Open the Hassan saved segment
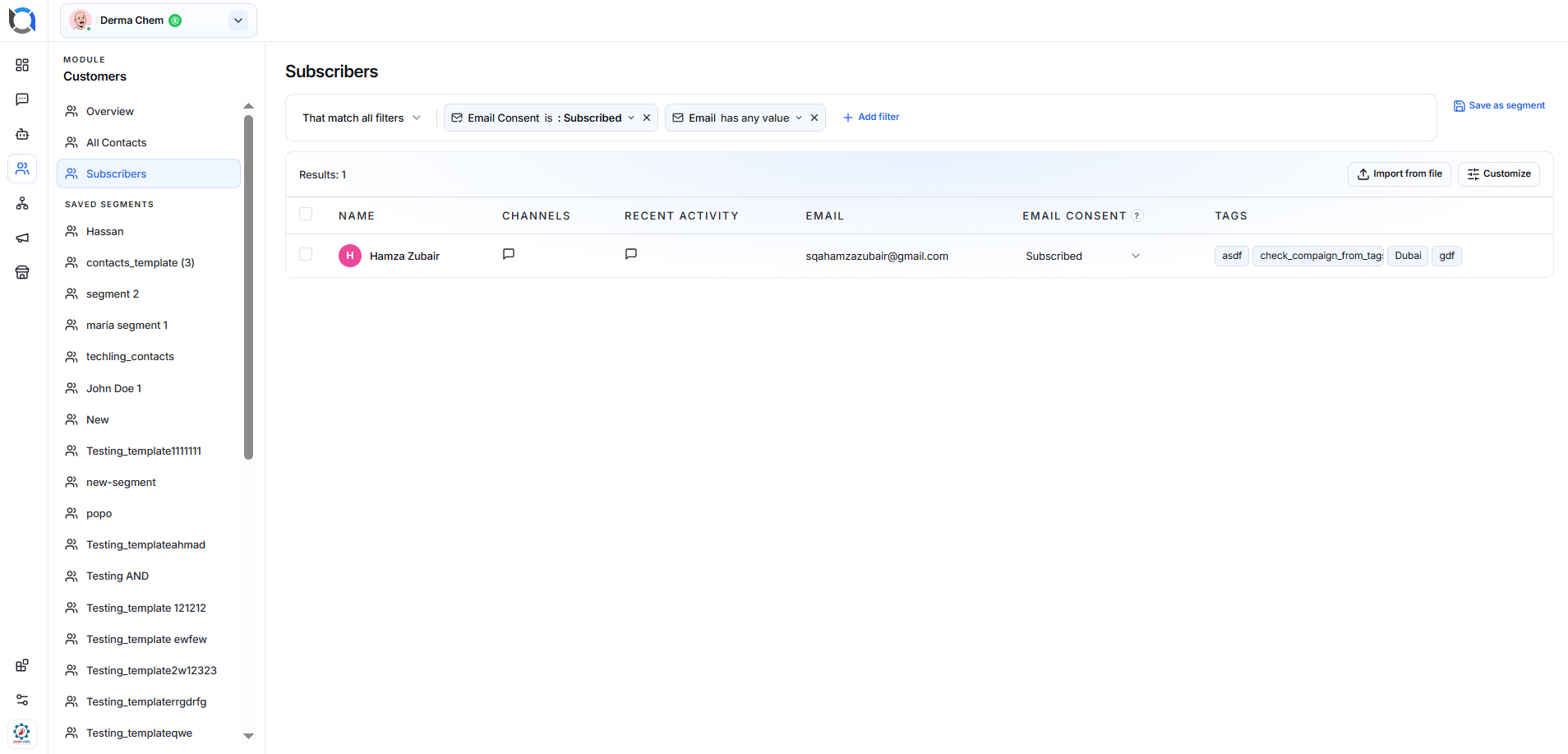 149,231
